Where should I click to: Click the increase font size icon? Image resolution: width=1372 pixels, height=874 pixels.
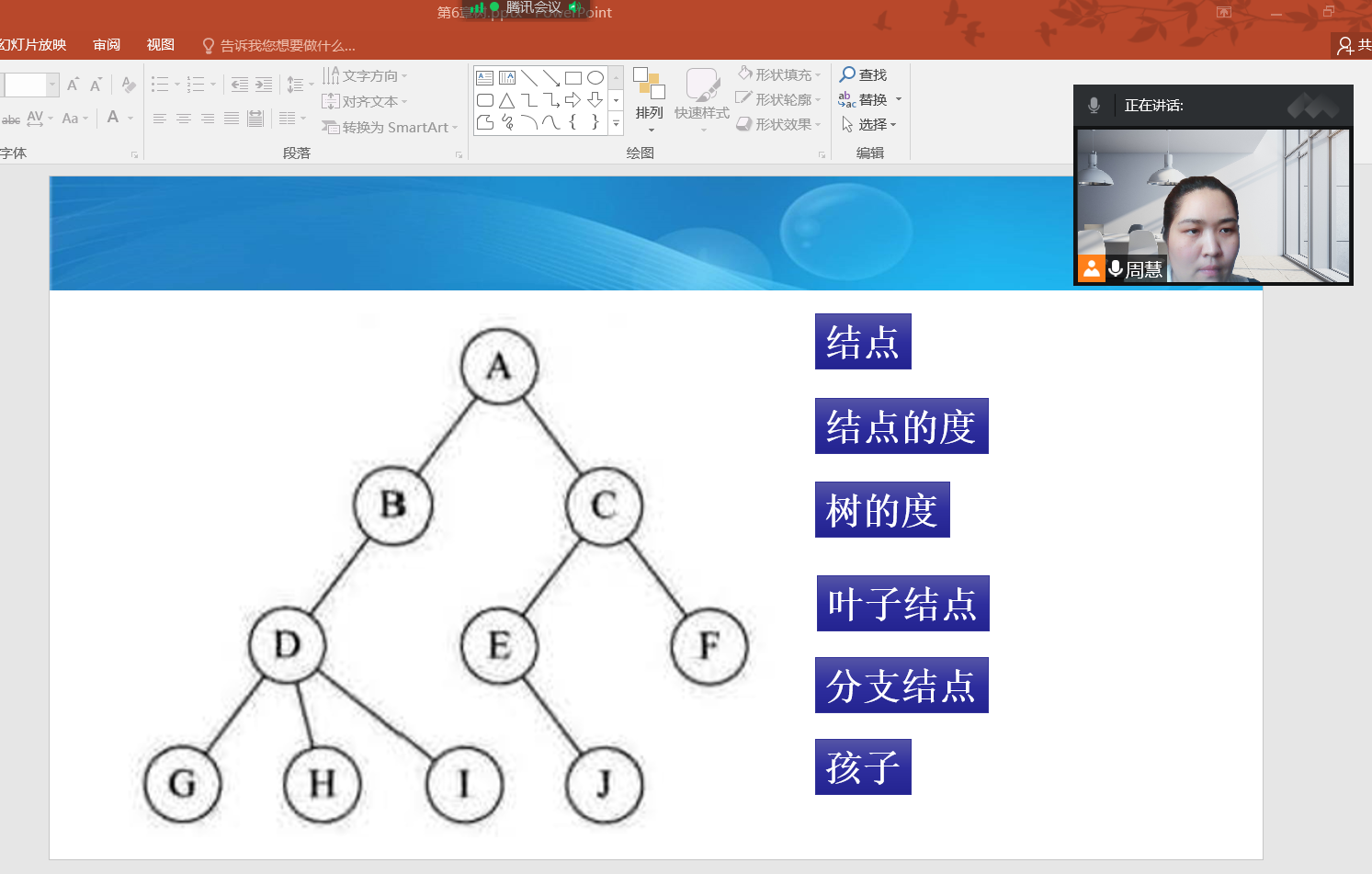click(x=73, y=85)
